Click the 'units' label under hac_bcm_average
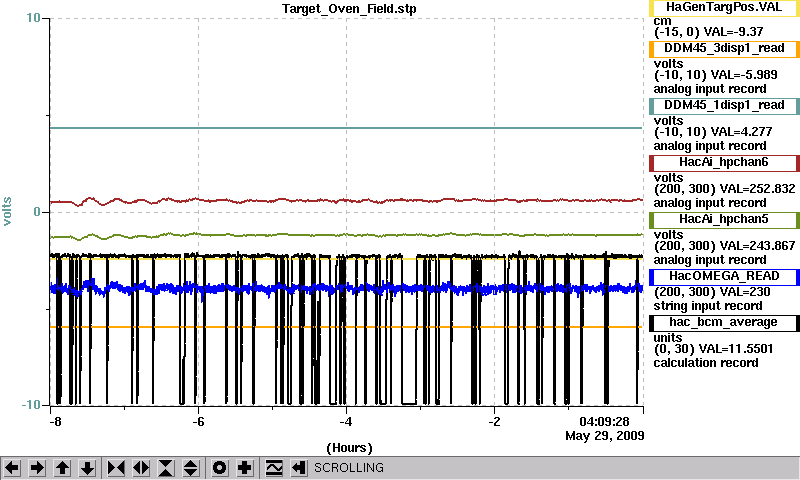 pos(668,338)
